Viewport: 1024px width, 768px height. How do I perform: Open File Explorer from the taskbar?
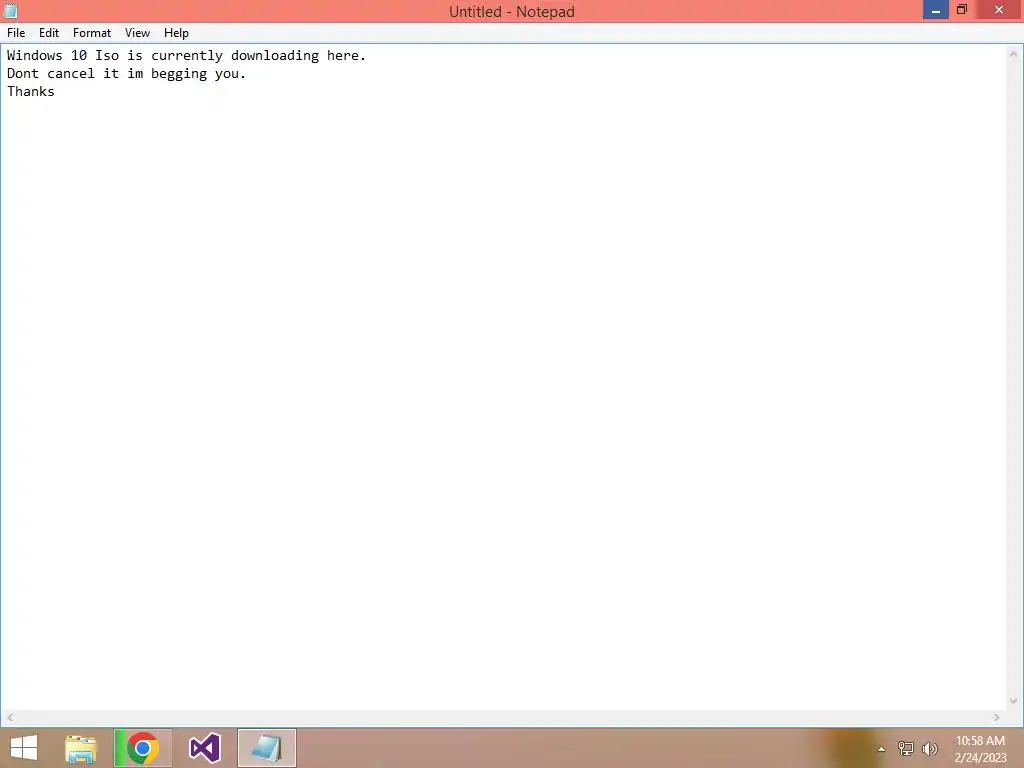coord(81,748)
